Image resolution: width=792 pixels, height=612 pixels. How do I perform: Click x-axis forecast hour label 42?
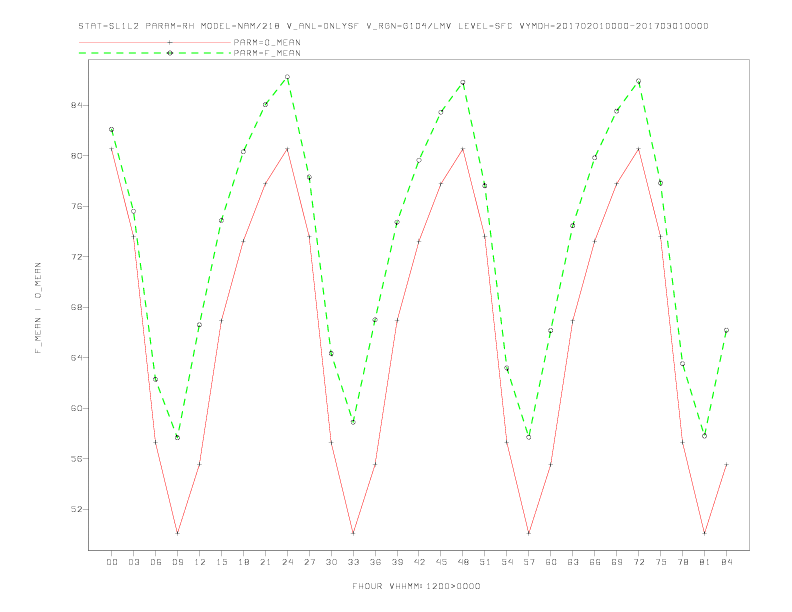[419, 562]
